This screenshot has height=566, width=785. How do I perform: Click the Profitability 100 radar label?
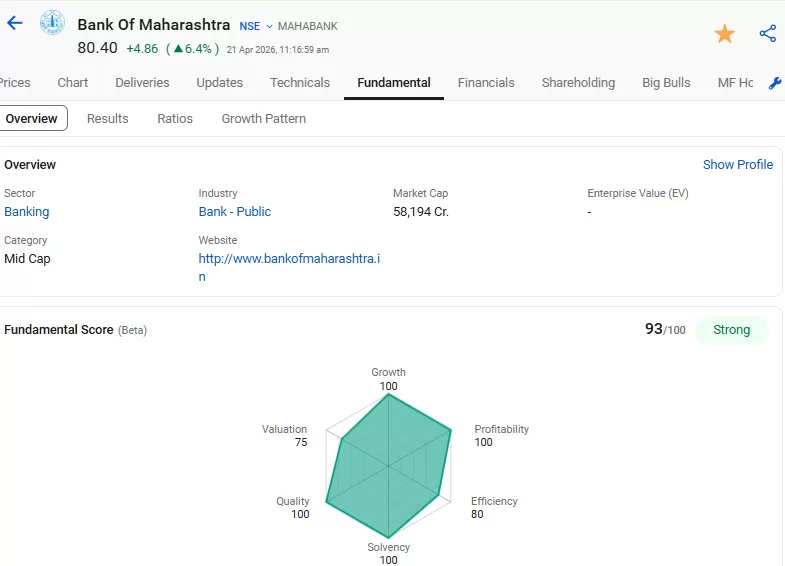click(501, 435)
